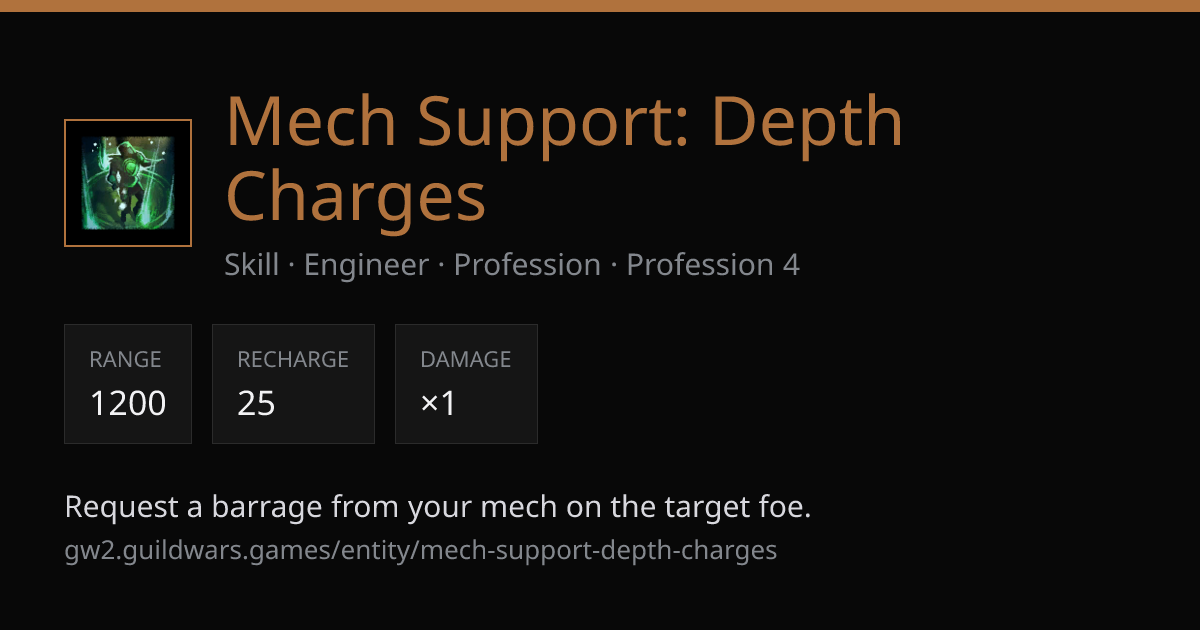Select the "Engineer" tag in the subtitle
The height and width of the screenshot is (630, 1200).
(x=366, y=265)
